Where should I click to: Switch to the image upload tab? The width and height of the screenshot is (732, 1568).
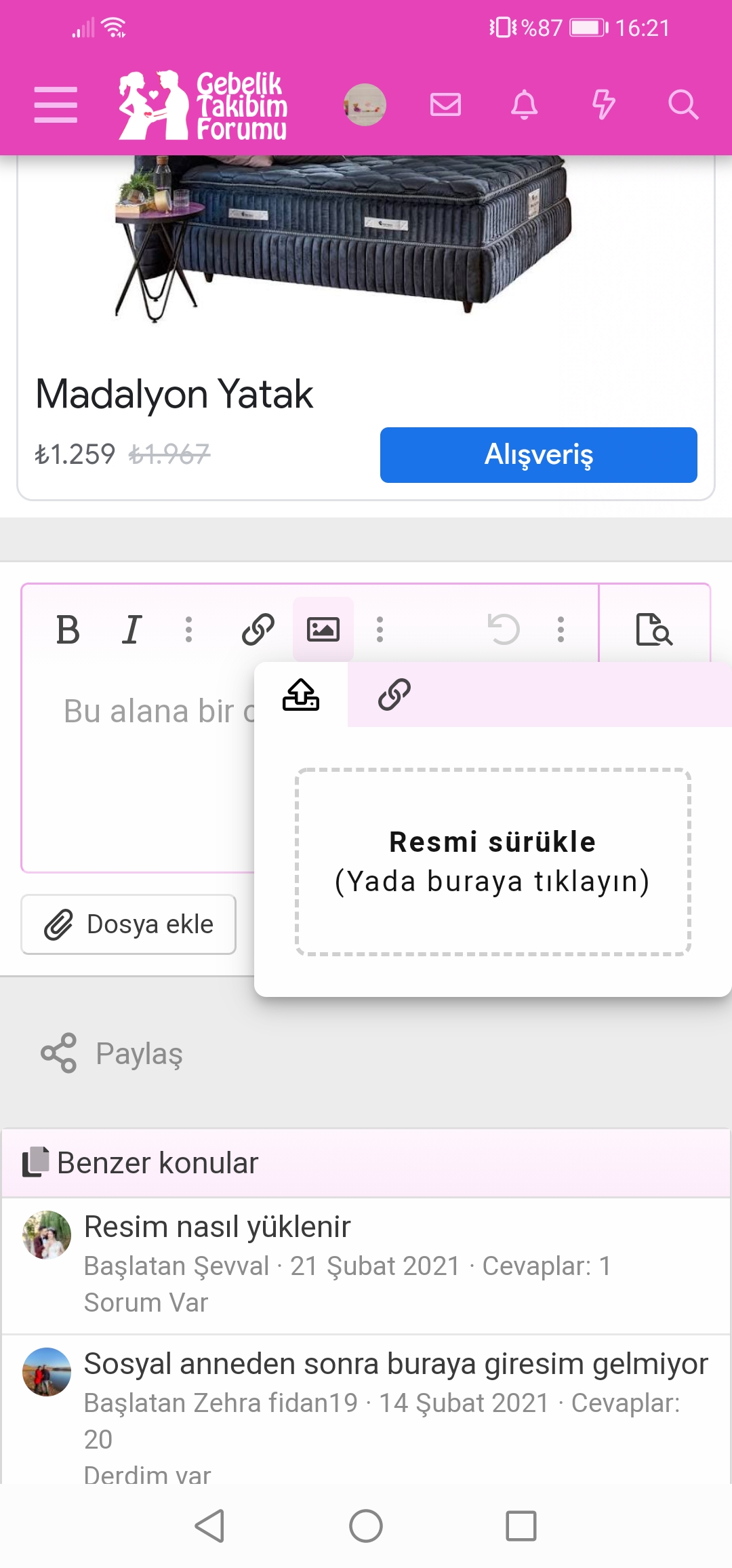300,694
